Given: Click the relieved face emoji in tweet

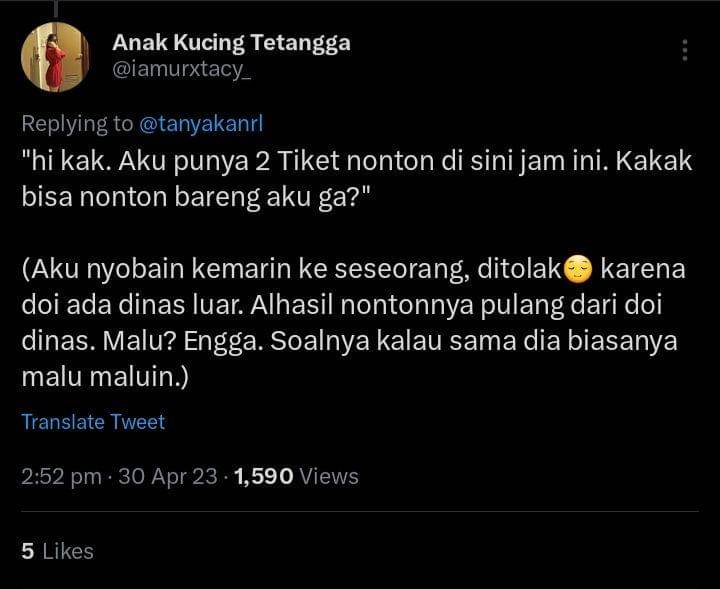Looking at the screenshot, I should coord(578,269).
